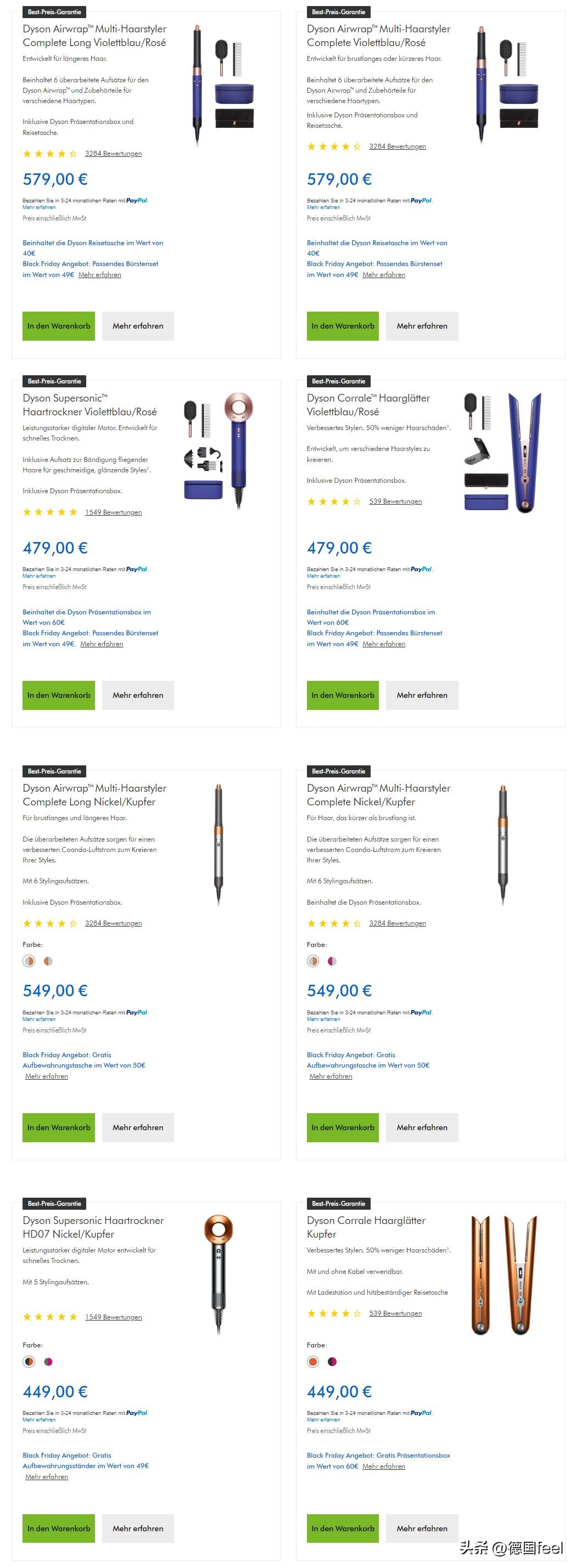Add Supersonic Haartrockner Violettblau/Rosé to Warenkorb

click(59, 695)
